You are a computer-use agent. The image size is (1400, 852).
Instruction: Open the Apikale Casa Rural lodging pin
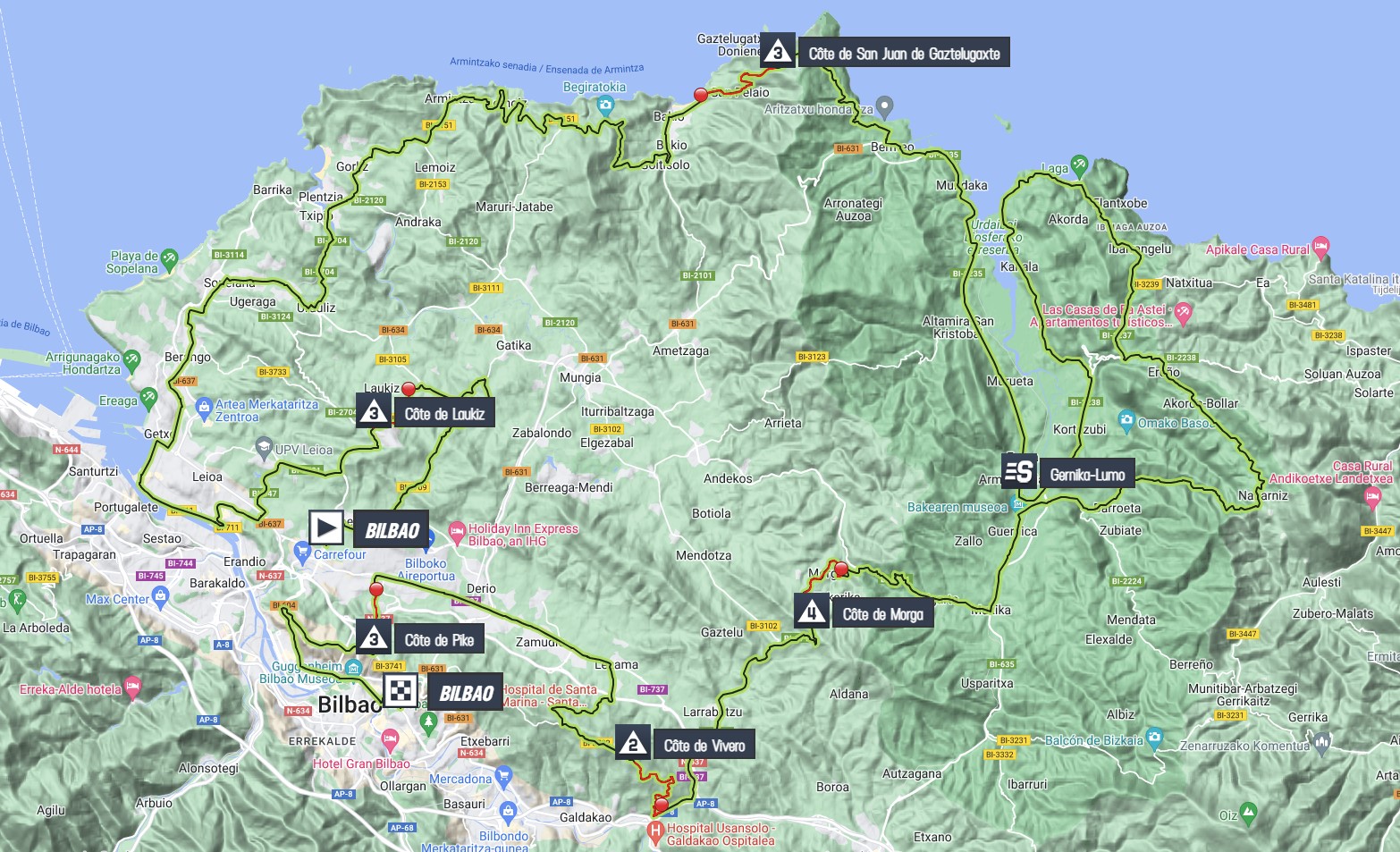1321,246
